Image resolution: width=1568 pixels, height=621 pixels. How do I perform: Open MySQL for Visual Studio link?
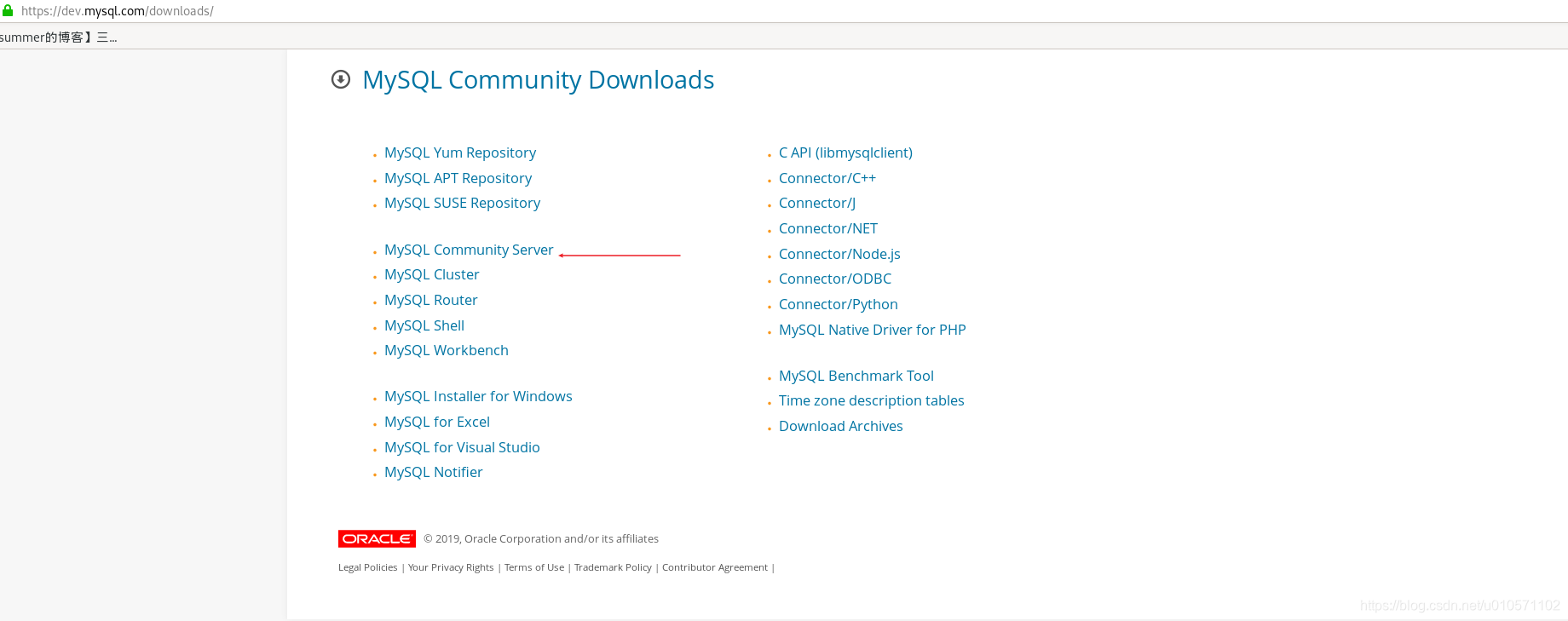coord(462,447)
